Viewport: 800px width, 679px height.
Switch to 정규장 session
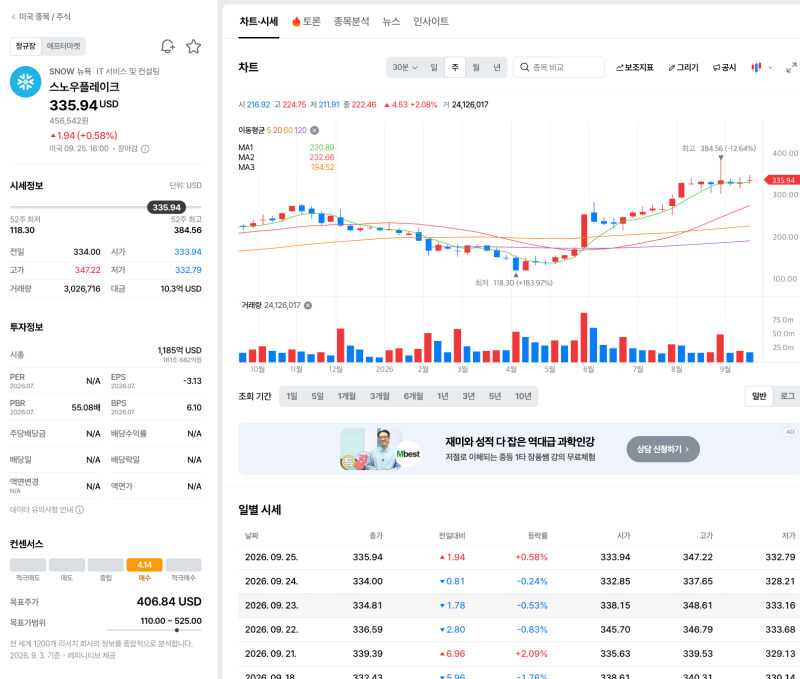26,46
